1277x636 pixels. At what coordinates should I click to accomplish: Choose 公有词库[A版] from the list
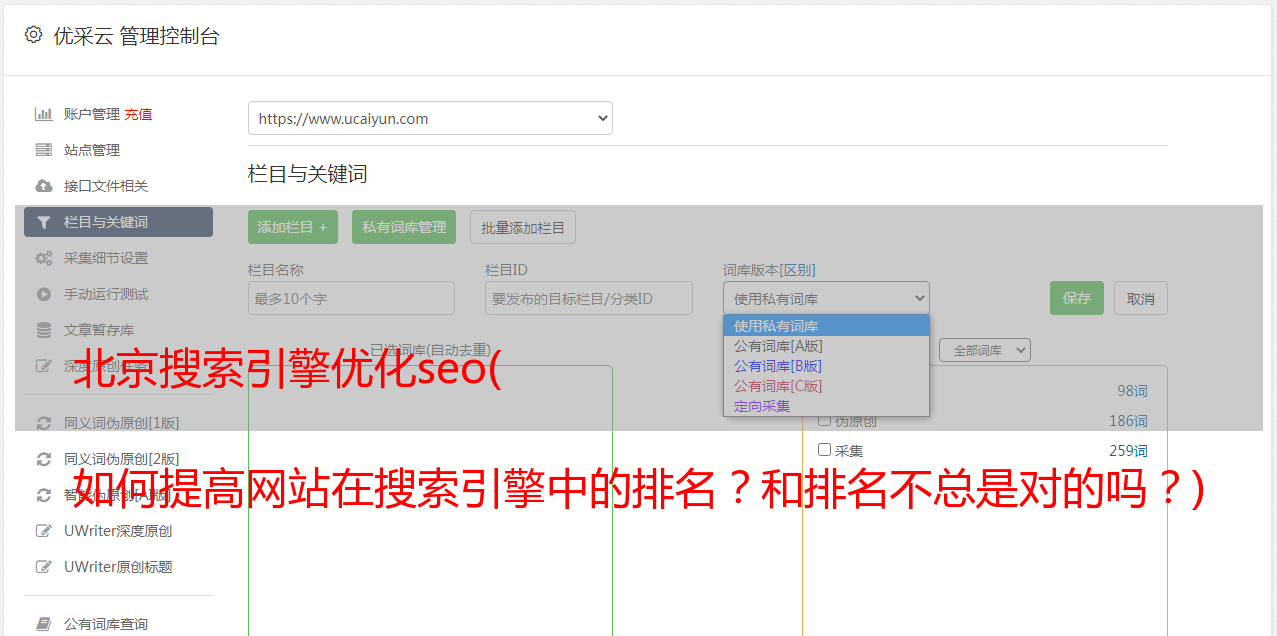tap(826, 346)
